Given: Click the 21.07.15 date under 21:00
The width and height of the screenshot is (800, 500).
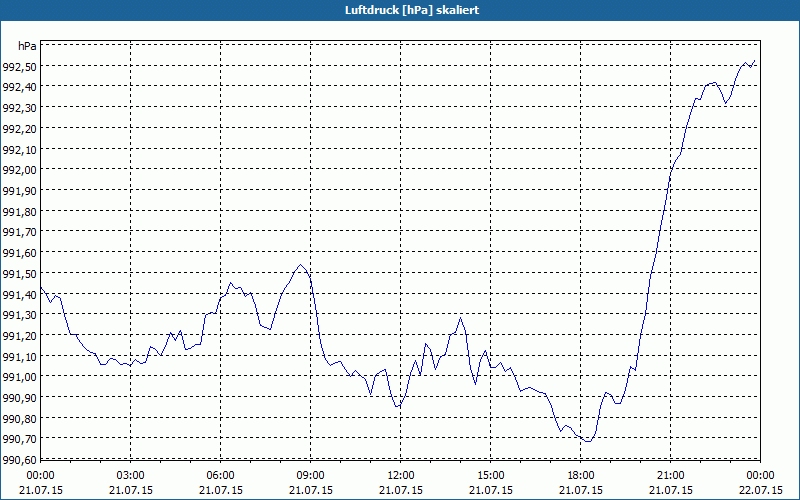Looking at the screenshot, I should (670, 490).
